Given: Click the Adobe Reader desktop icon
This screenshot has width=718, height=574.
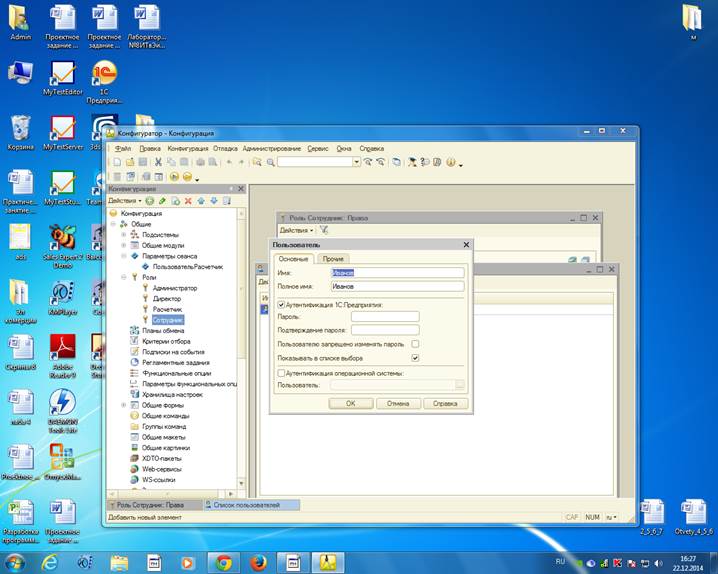Looking at the screenshot, I should tap(63, 356).
